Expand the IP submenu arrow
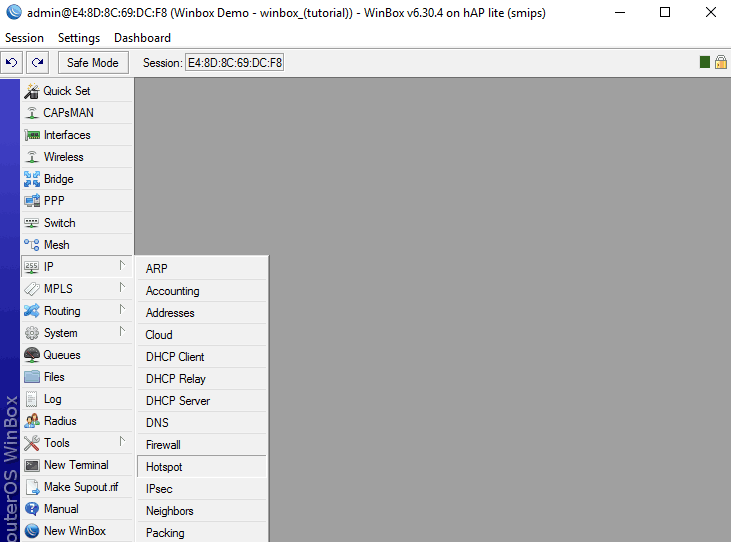Image resolution: width=731 pixels, height=542 pixels. click(122, 266)
